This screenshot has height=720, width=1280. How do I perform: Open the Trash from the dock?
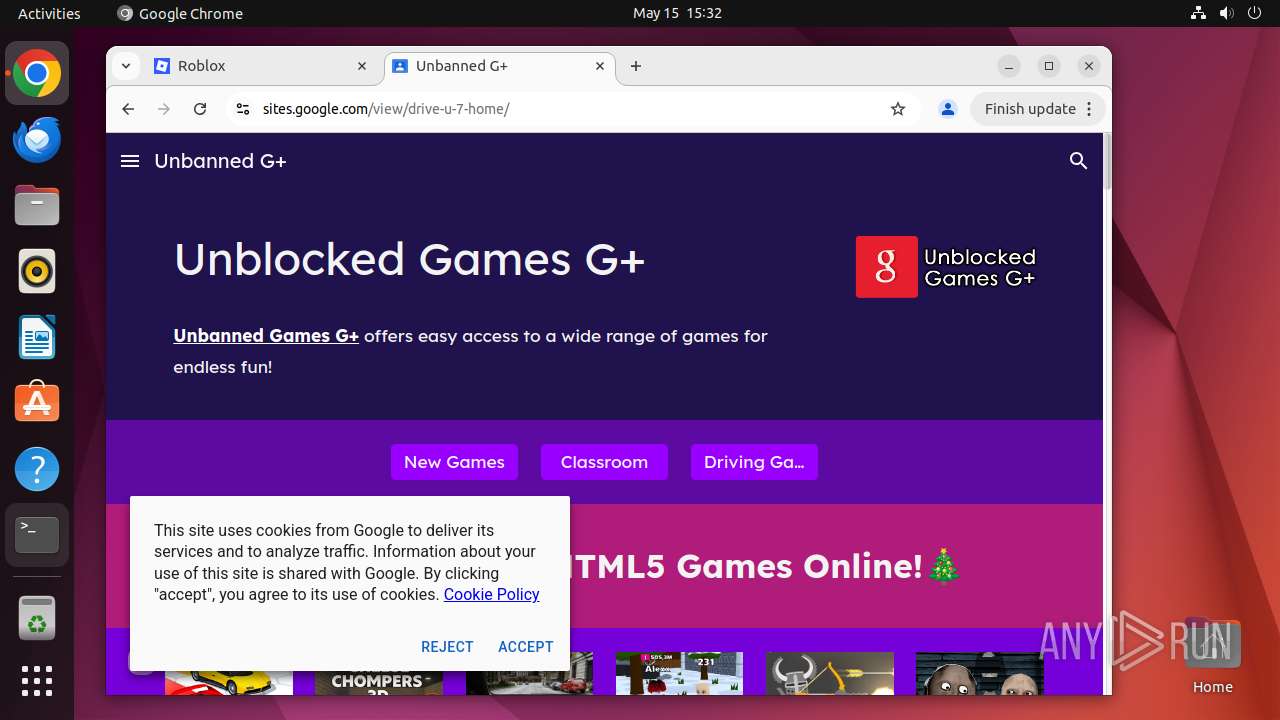pos(37,617)
